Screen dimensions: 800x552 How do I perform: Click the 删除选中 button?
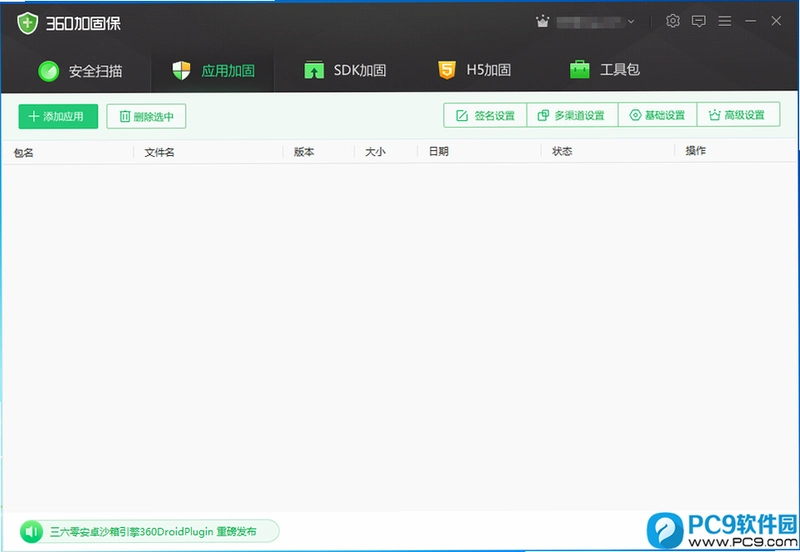tap(146, 116)
